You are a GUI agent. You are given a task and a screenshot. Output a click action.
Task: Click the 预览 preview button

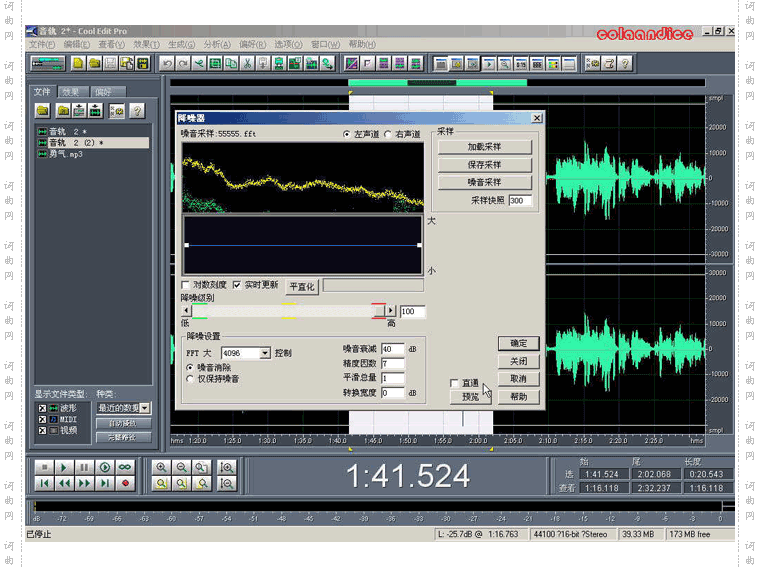click(x=470, y=397)
